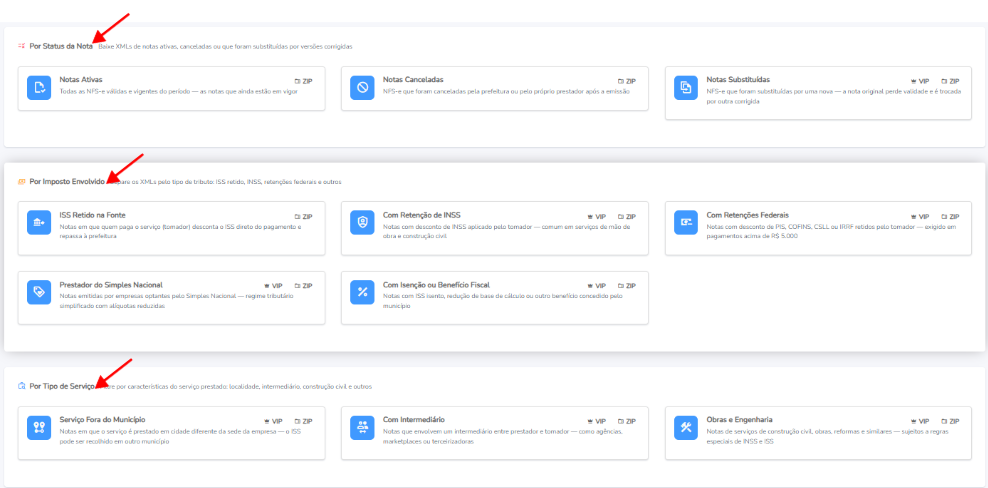Screen dimensions: 988x488
Task: Click the Com Isenção percent icon
Action: [x=362, y=292]
